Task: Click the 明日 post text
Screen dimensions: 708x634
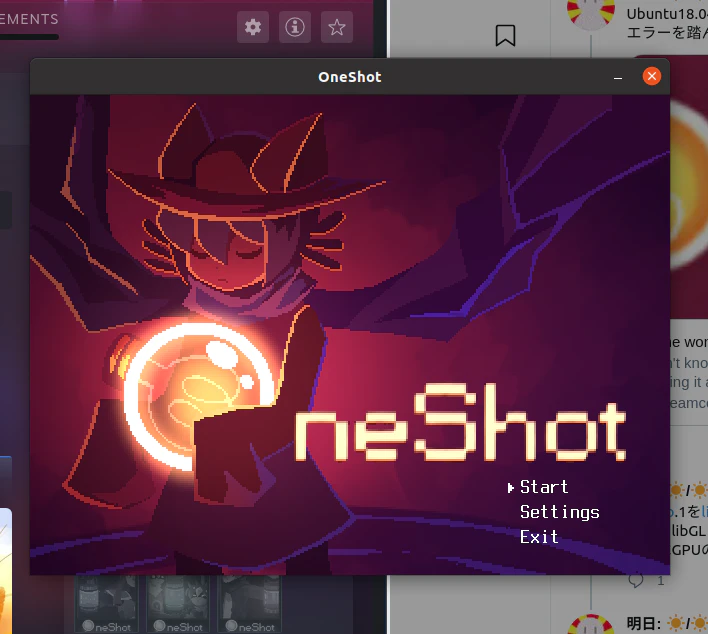Action: pyautogui.click(x=667, y=624)
